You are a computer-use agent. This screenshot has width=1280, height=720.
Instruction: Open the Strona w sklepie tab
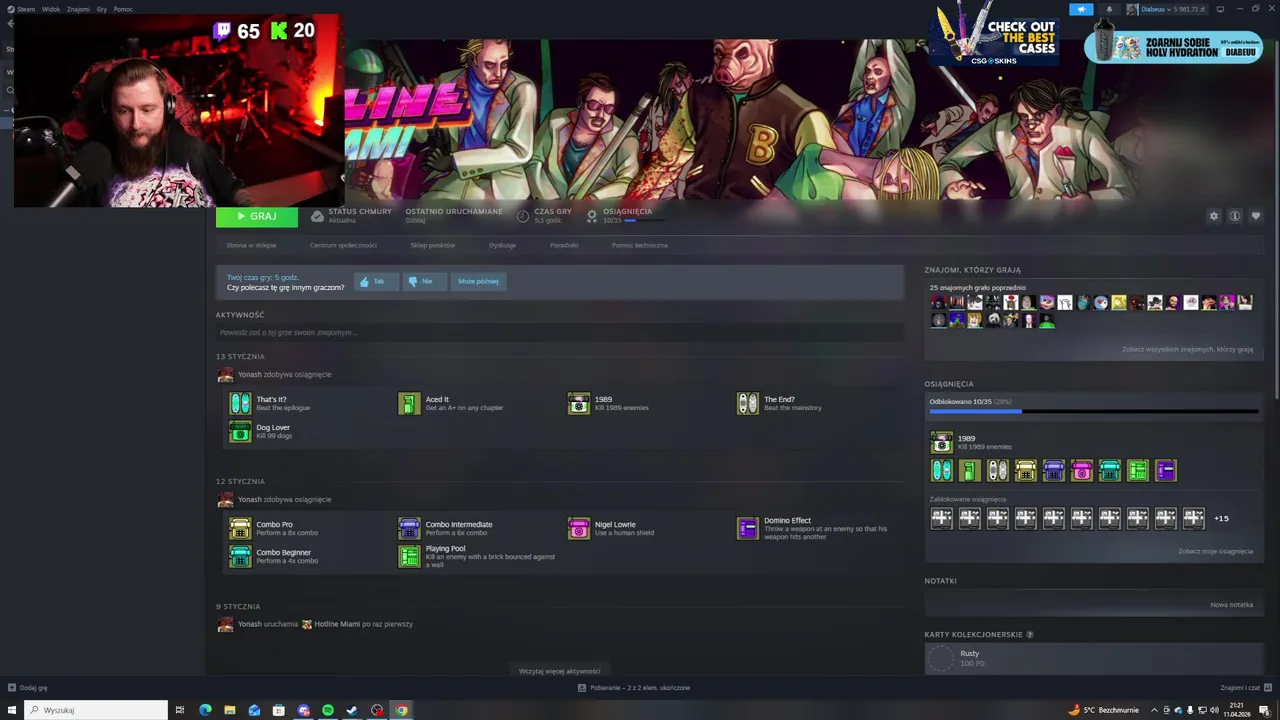click(251, 245)
